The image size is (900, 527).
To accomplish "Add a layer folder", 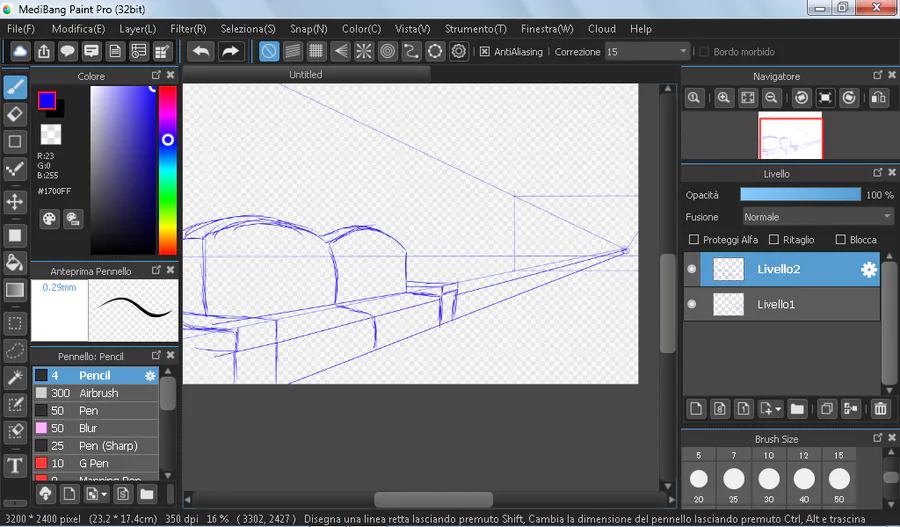I will pos(797,409).
